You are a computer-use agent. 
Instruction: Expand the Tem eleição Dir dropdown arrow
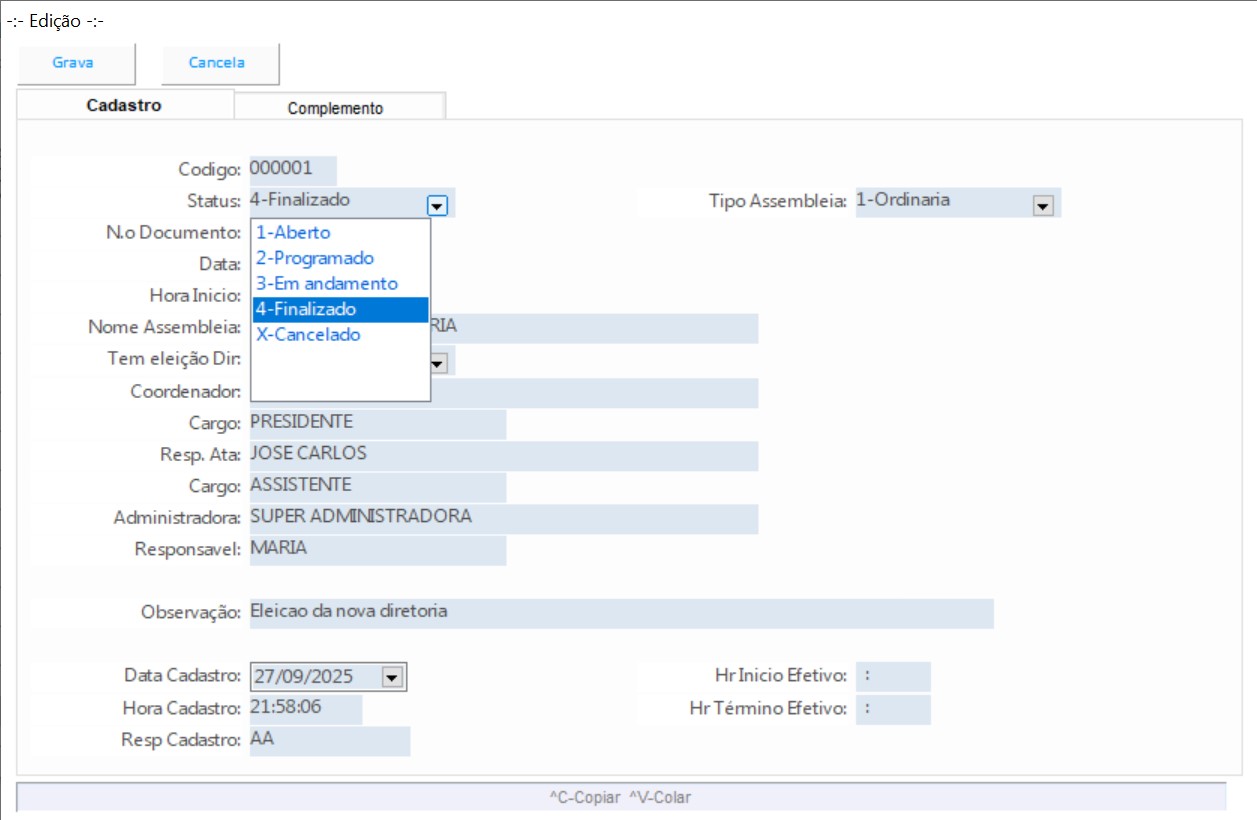coord(438,363)
